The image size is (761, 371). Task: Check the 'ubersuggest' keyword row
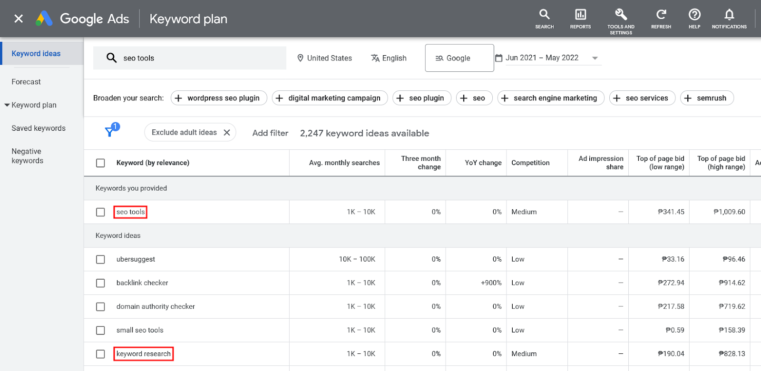pos(100,259)
